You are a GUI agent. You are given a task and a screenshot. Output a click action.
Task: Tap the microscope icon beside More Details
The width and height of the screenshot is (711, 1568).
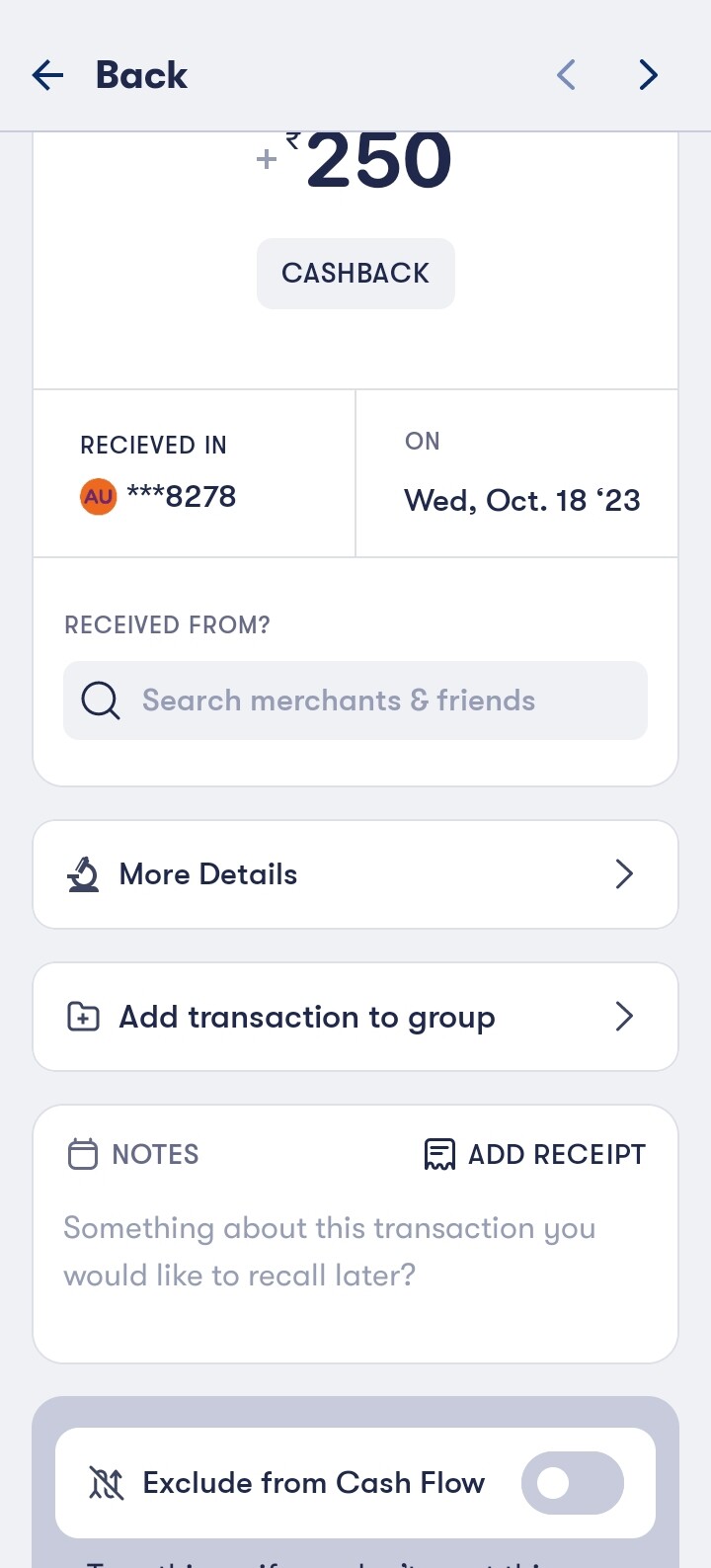click(x=84, y=874)
